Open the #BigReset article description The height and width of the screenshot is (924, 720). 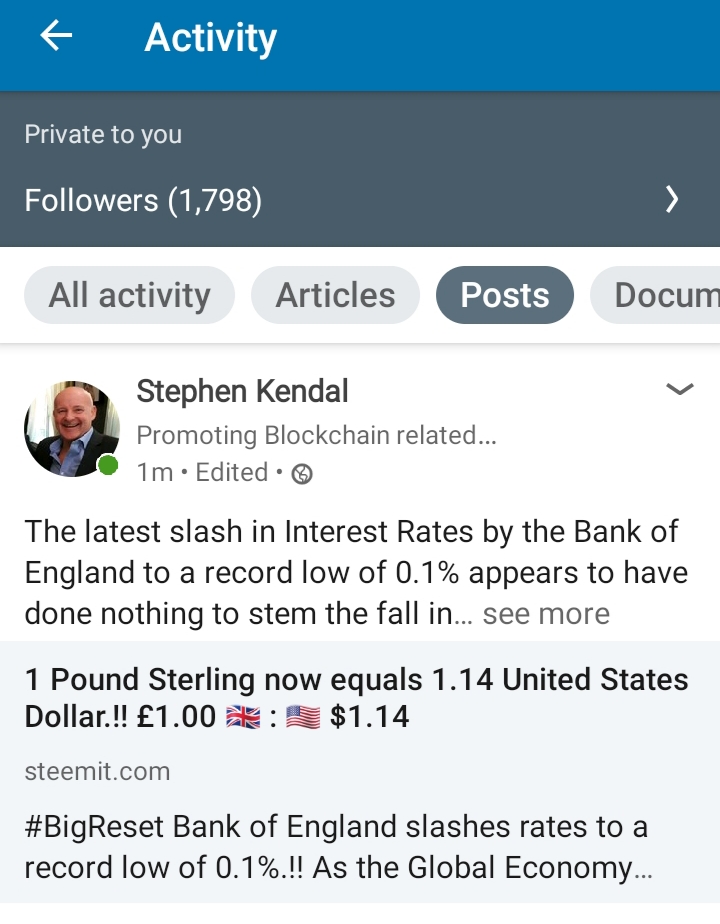tap(338, 847)
